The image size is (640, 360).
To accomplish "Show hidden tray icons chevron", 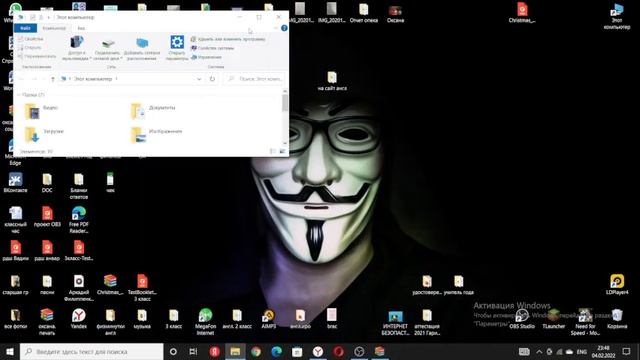I will [539, 351].
